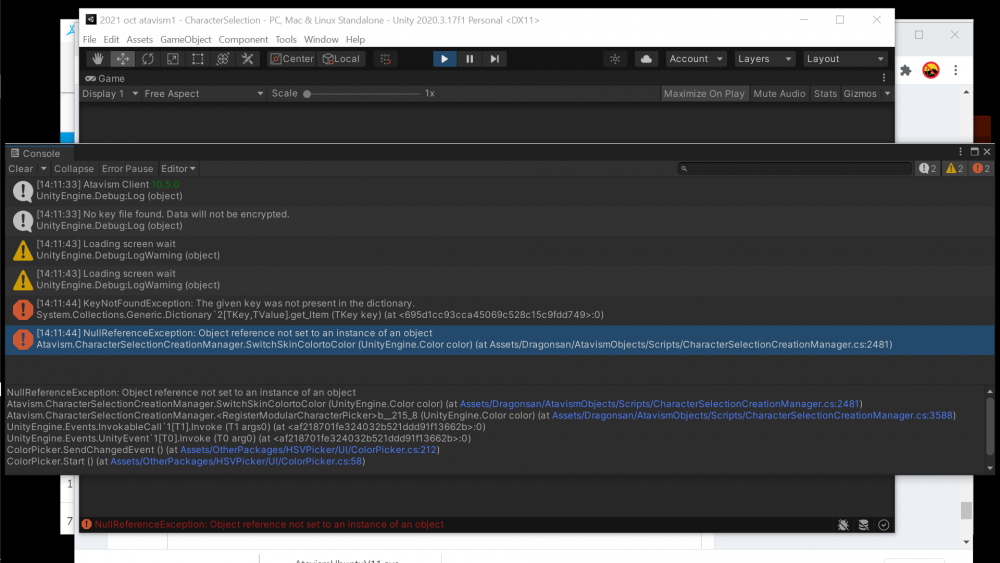Open the Account dropdown

695,59
